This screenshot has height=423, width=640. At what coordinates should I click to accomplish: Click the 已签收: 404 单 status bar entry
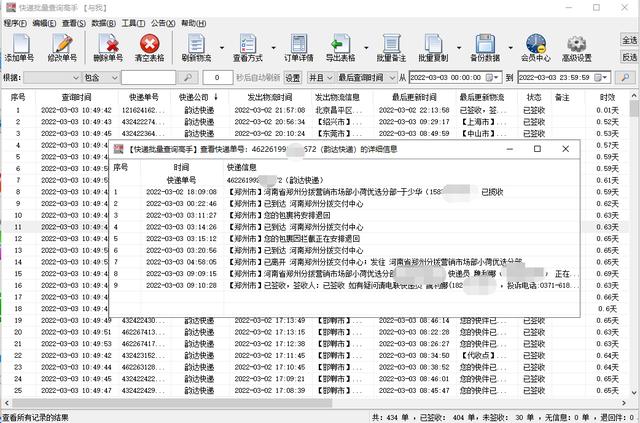(448, 417)
